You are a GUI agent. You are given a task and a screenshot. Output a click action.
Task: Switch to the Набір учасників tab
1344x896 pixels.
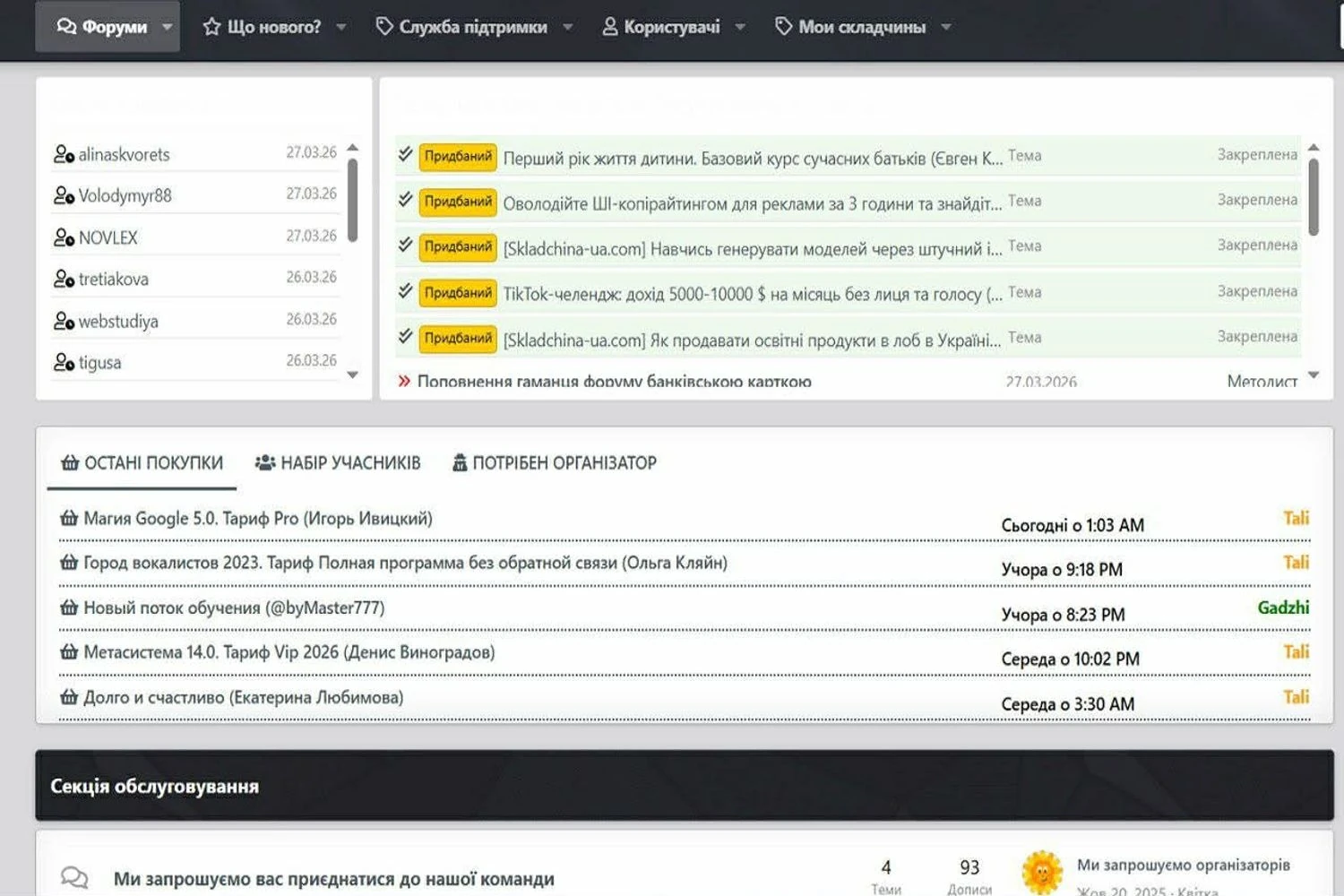click(338, 463)
